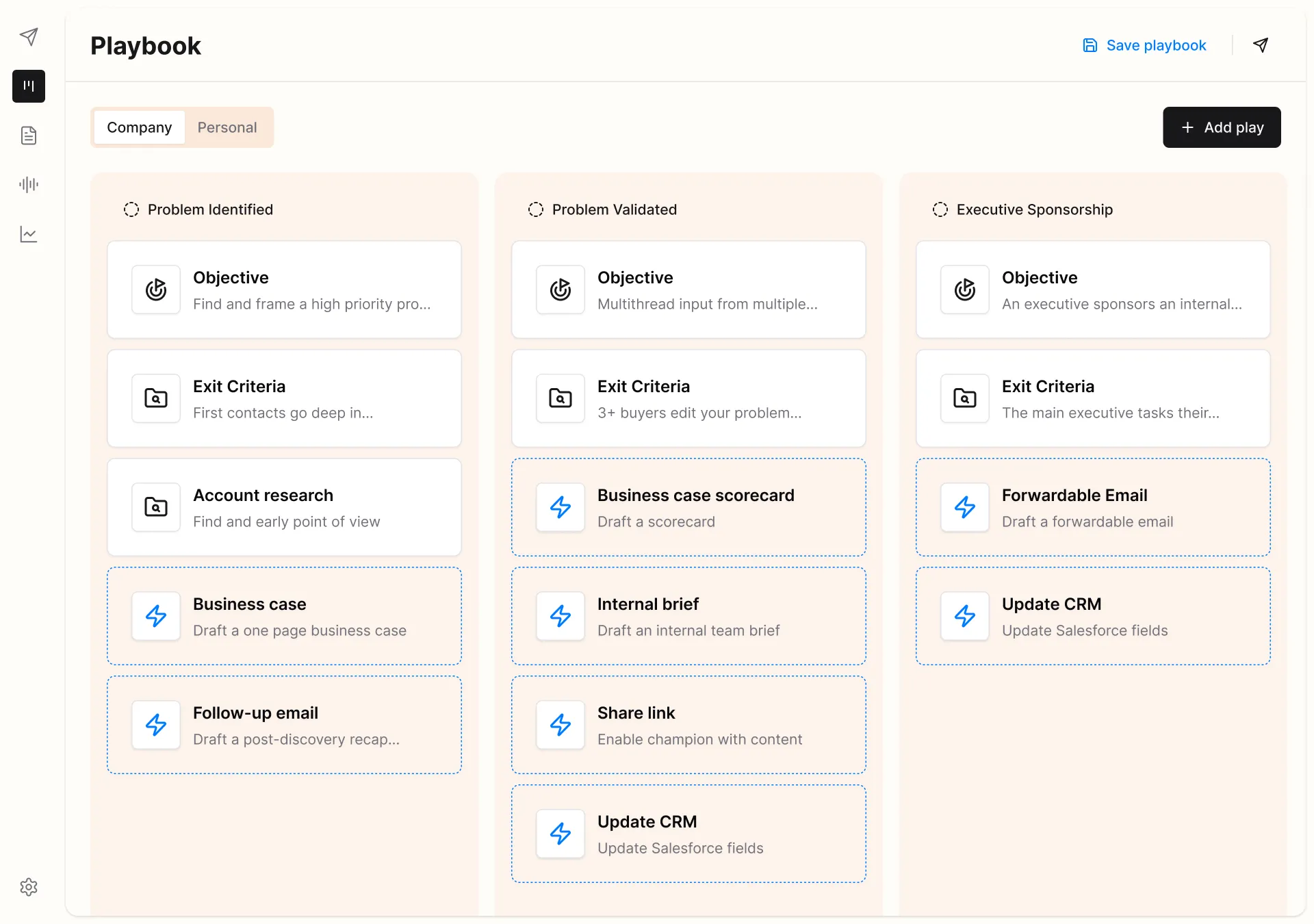The height and width of the screenshot is (924, 1314).
Task: Click dashed circle next to Executive Sponsorship
Action: pos(940,209)
